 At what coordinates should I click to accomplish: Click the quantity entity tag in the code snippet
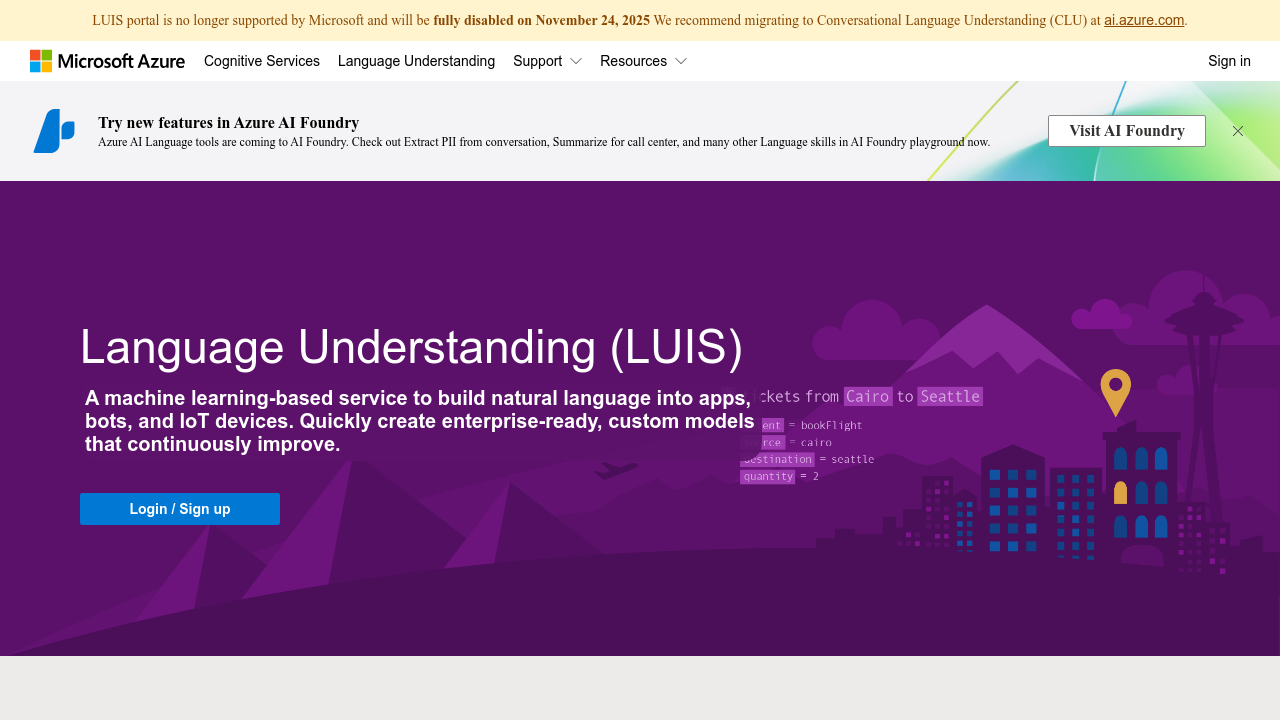767,476
